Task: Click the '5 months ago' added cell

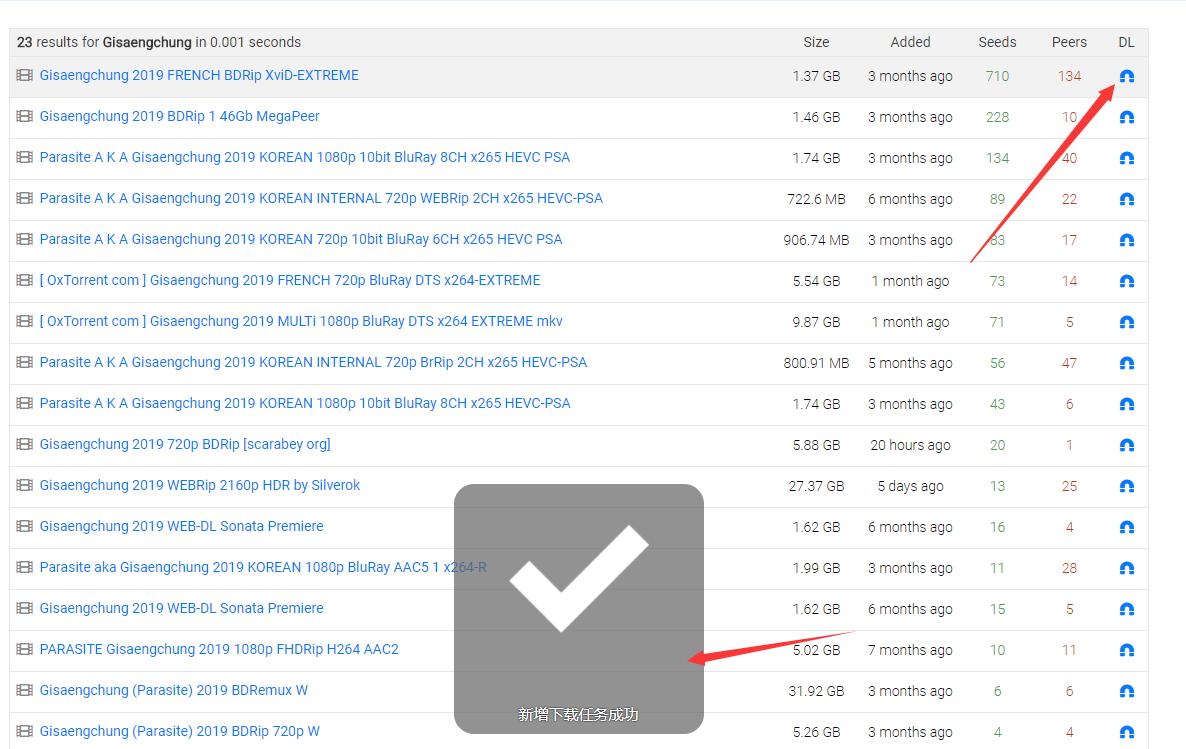Action: click(x=910, y=363)
